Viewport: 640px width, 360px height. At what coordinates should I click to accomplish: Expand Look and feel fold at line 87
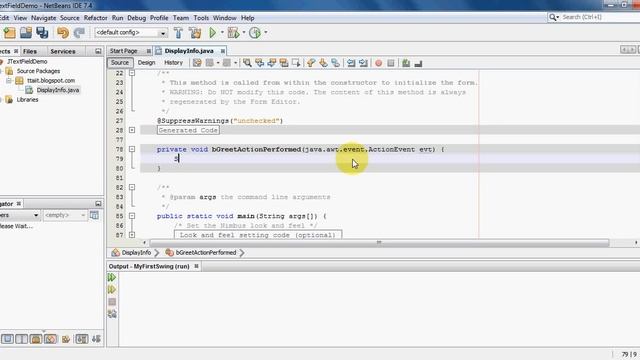pos(132,235)
